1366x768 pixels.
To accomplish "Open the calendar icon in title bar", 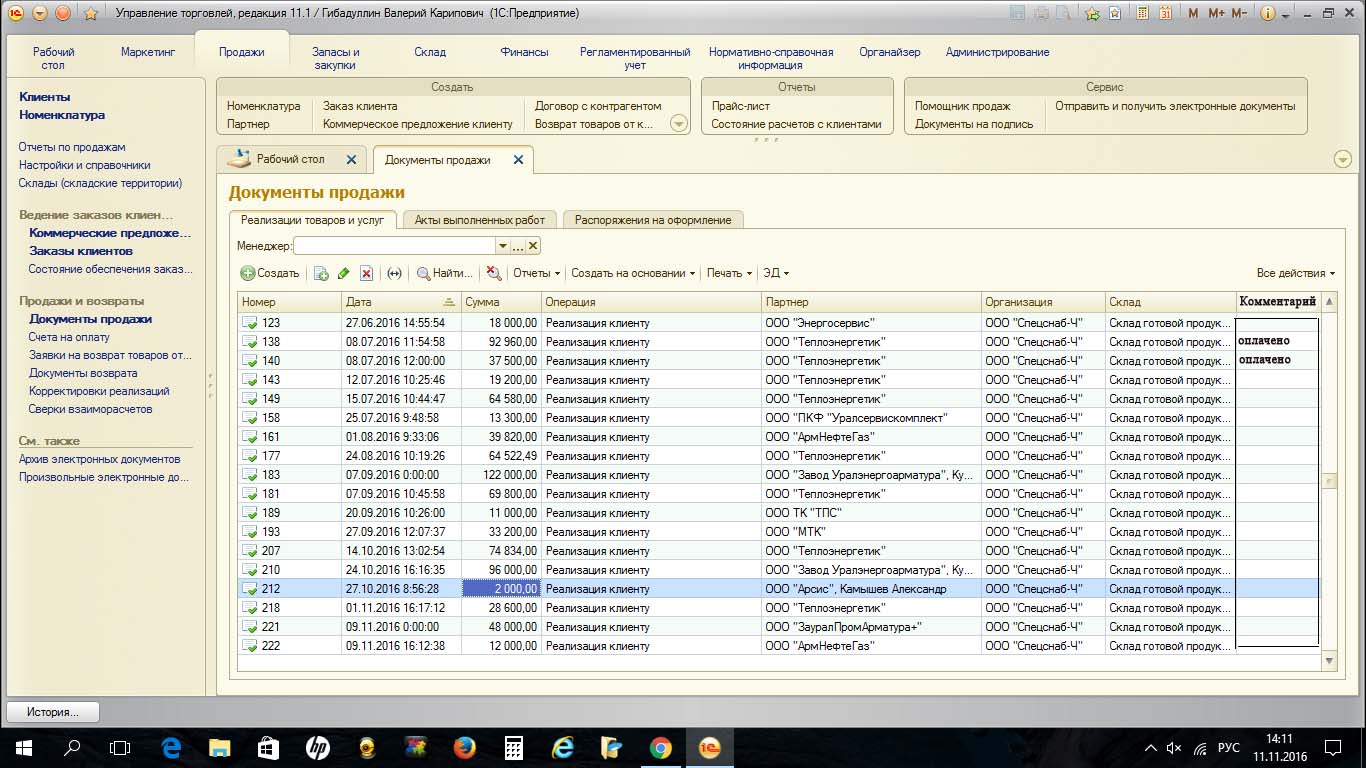I will pos(1166,14).
